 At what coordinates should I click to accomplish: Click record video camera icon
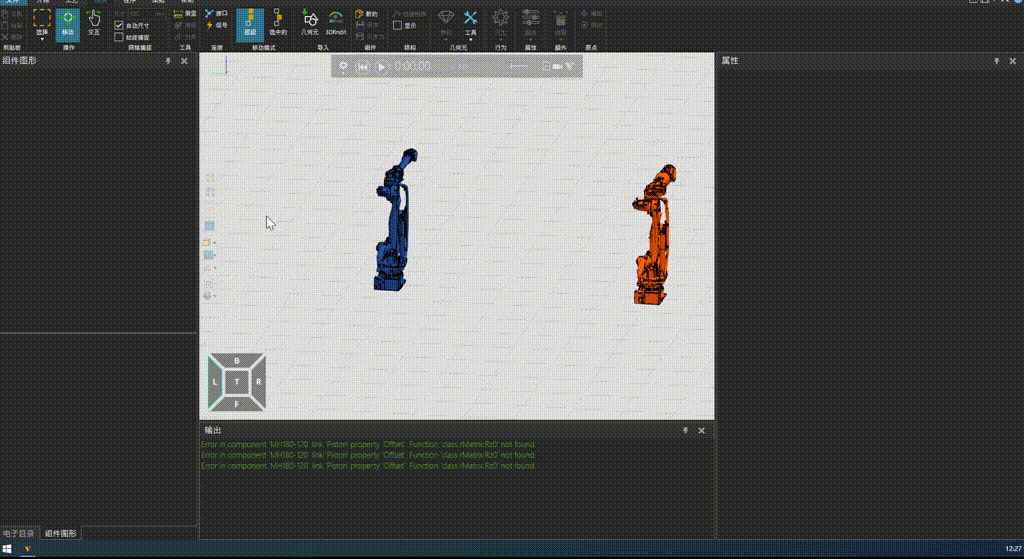(558, 66)
